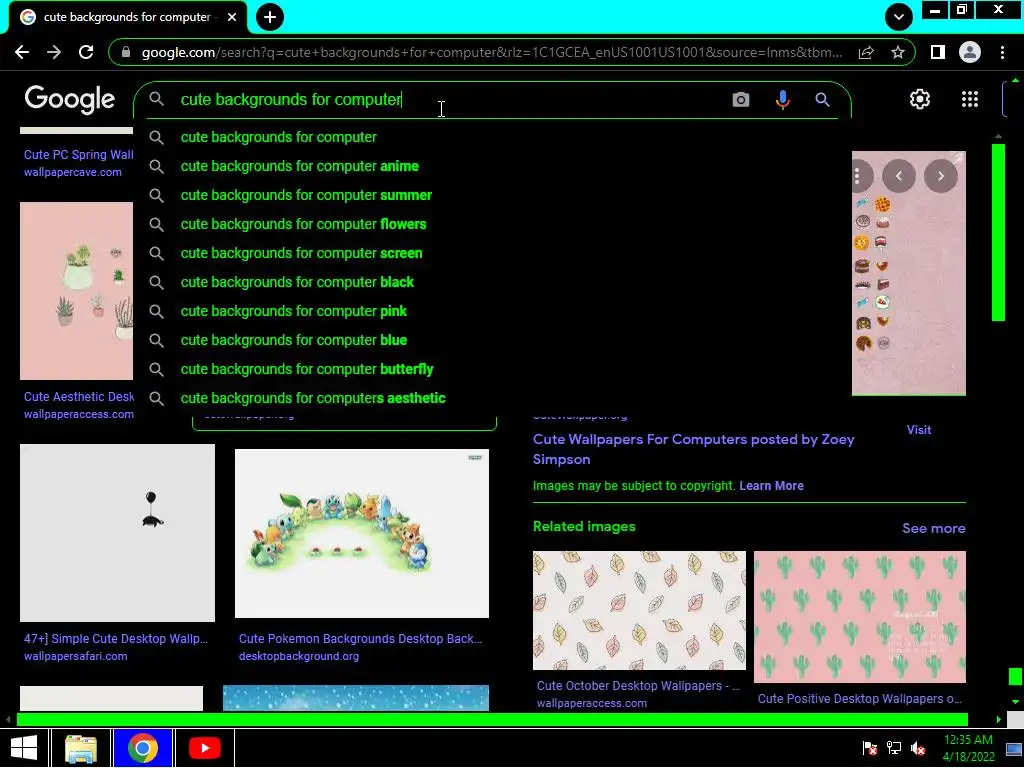Click See more related images
This screenshot has height=768, width=1024.
pos(934,528)
